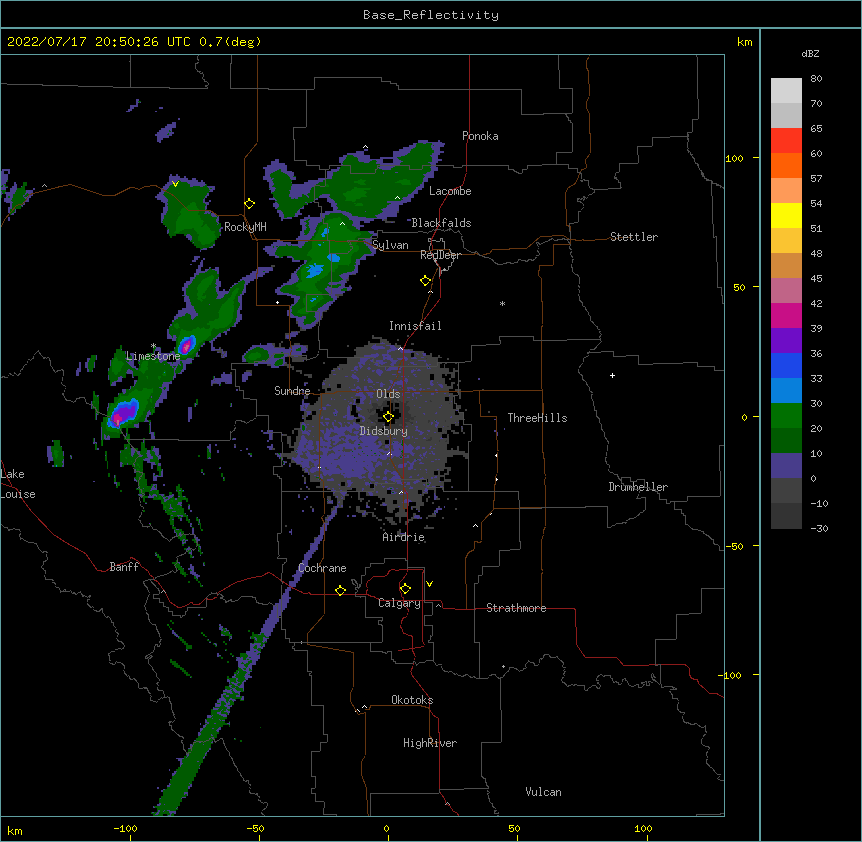Select the yellow diamond radar site between Olds and Didsbury
Image resolution: width=862 pixels, height=842 pixels.
click(x=388, y=417)
